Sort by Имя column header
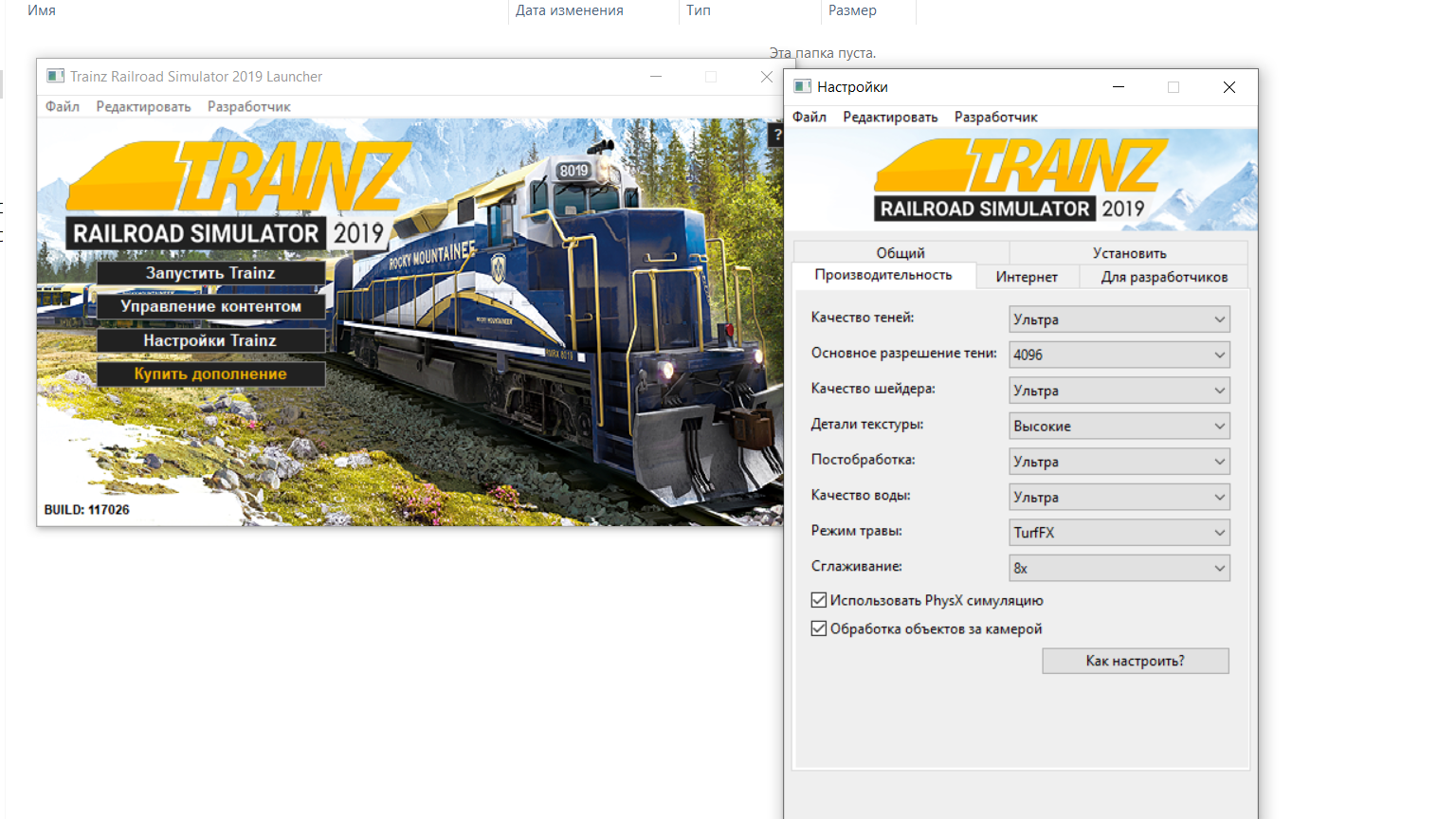Screen dimensions: 1456x819 pyautogui.click(x=42, y=10)
